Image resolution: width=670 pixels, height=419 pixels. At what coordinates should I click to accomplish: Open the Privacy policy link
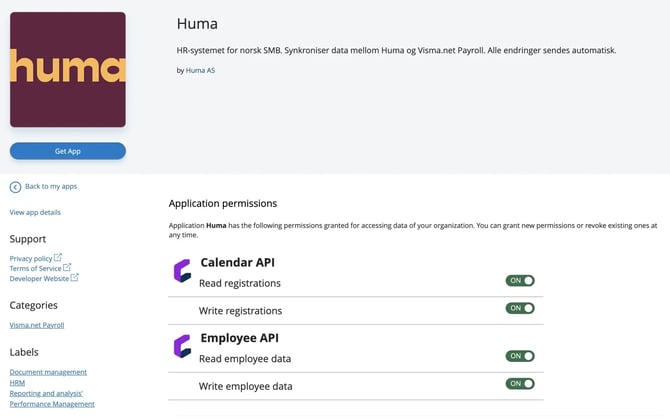click(31, 258)
